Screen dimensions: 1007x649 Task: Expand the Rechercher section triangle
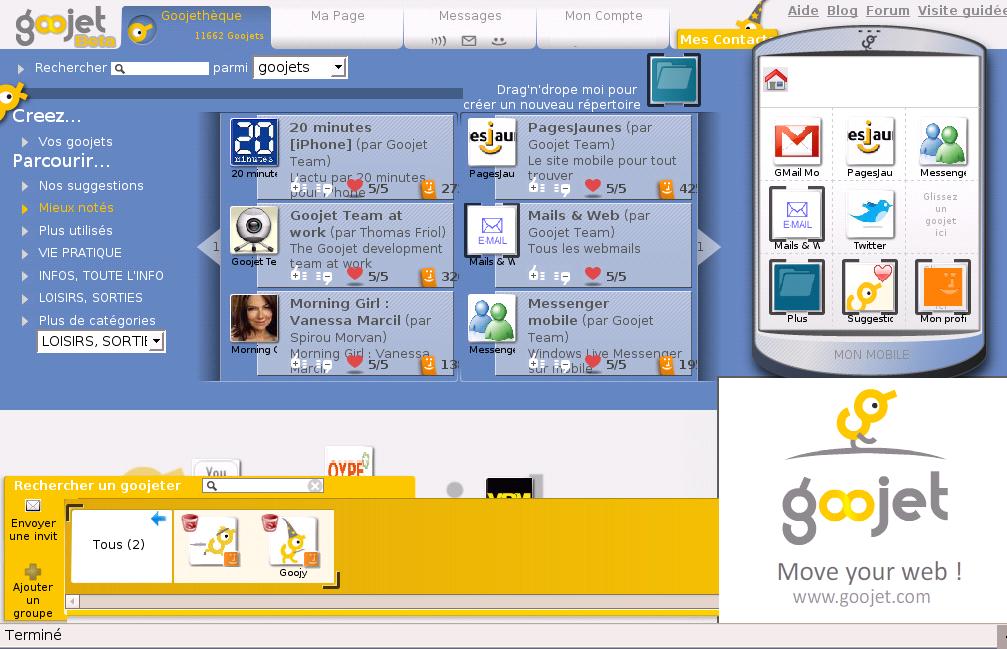21,68
